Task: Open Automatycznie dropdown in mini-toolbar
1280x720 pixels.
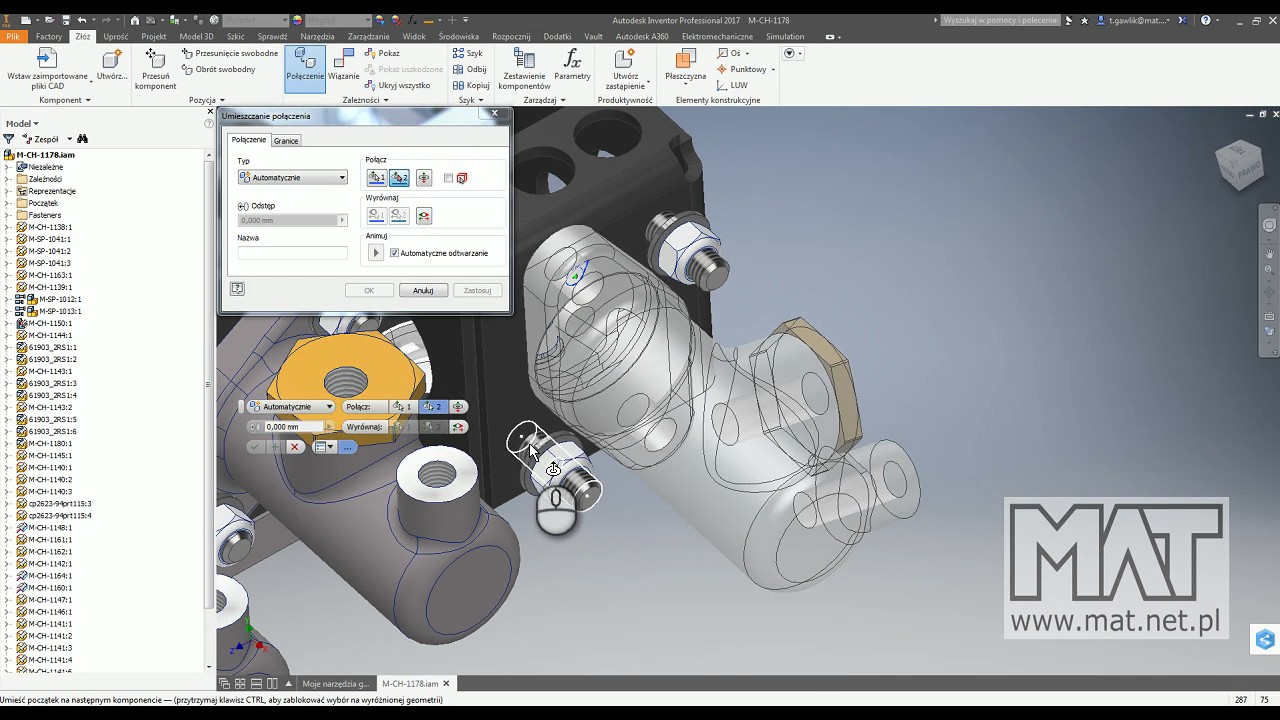Action: 291,407
